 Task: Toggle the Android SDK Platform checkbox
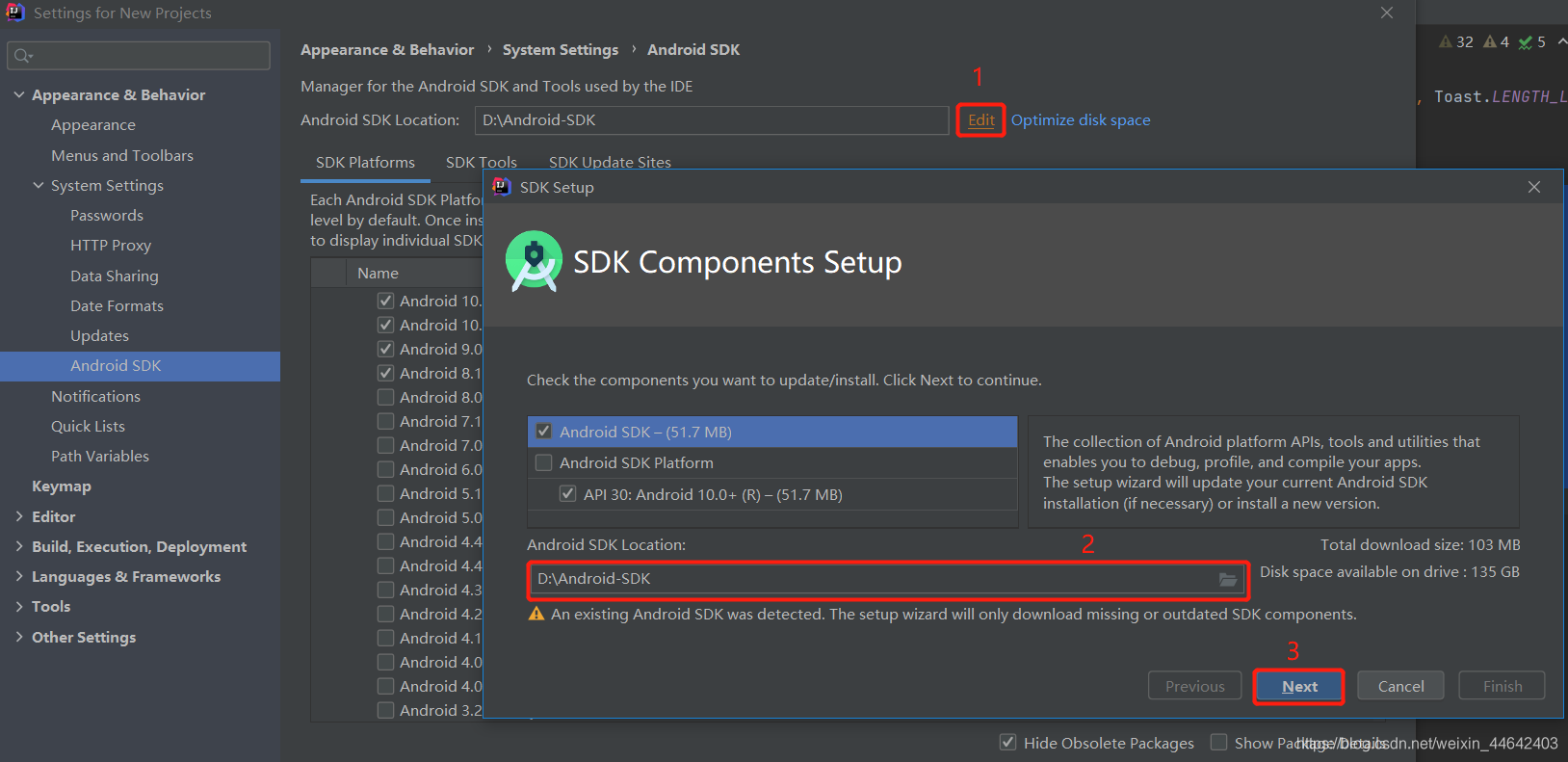[544, 462]
